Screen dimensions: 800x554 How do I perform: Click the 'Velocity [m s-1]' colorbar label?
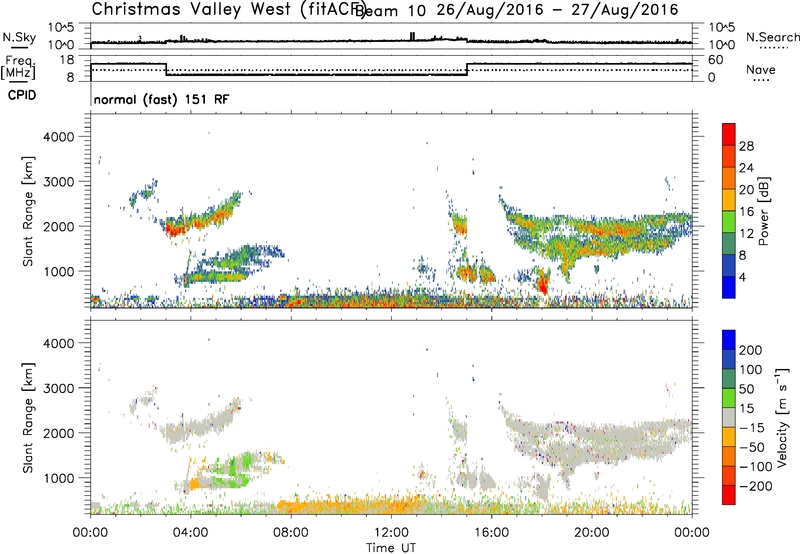tap(781, 417)
